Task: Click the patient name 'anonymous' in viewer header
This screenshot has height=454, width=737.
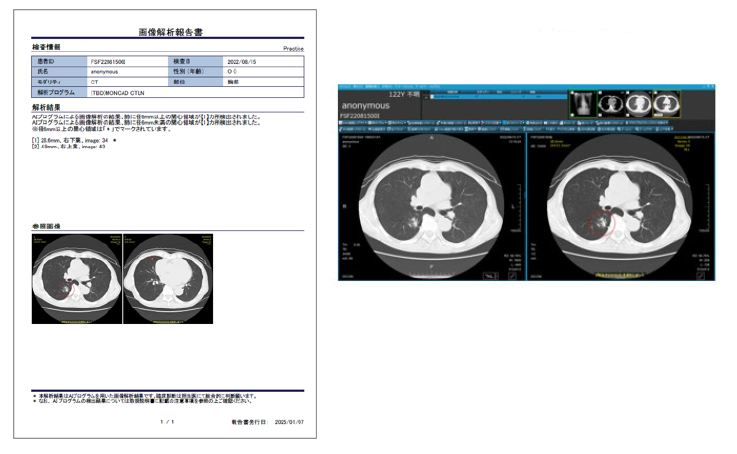Action: click(363, 105)
